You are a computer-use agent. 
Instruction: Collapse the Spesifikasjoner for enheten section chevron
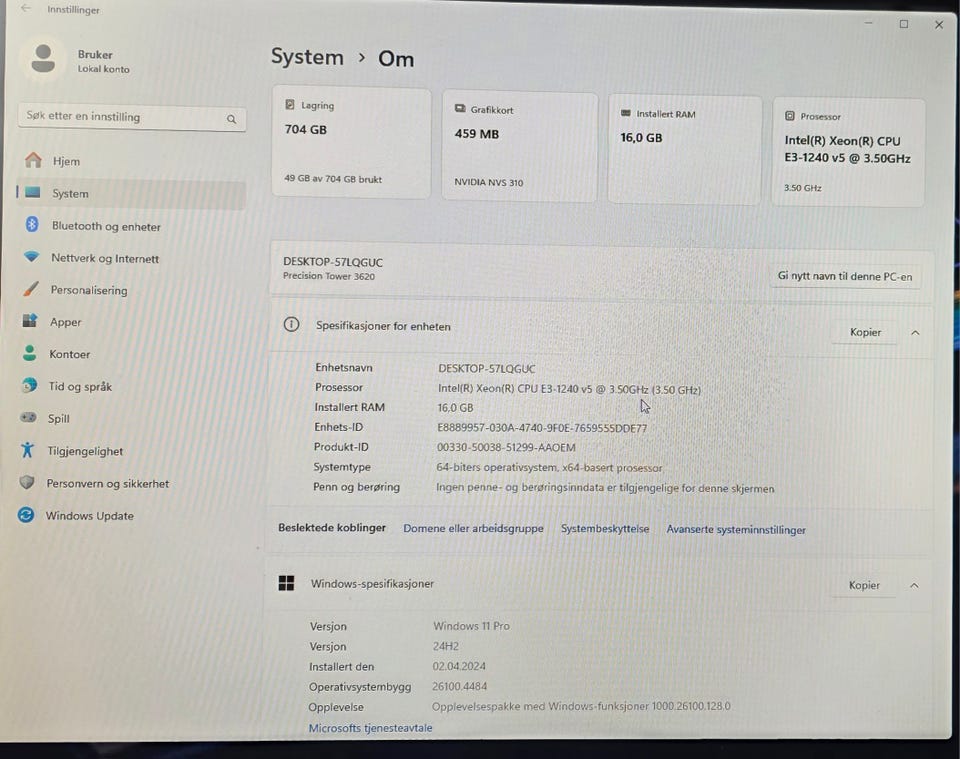point(915,332)
